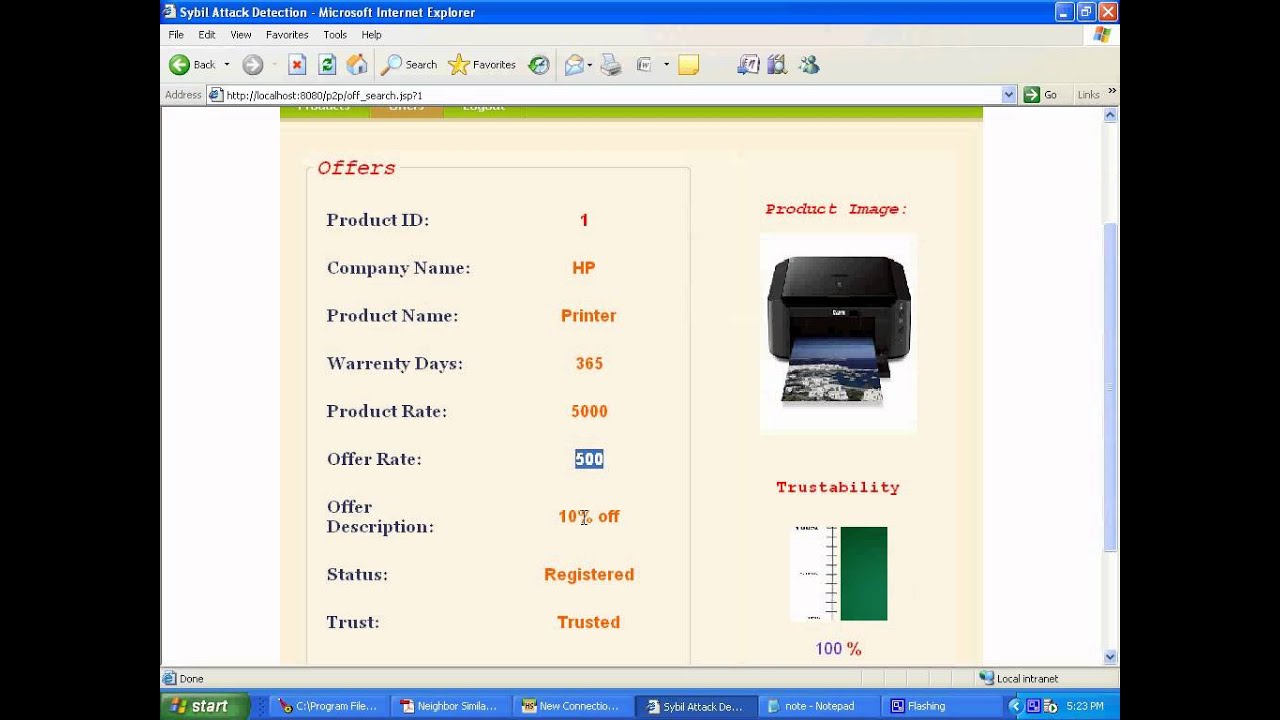Switch to Neighbor Simila... taskbar window

pyautogui.click(x=450, y=706)
